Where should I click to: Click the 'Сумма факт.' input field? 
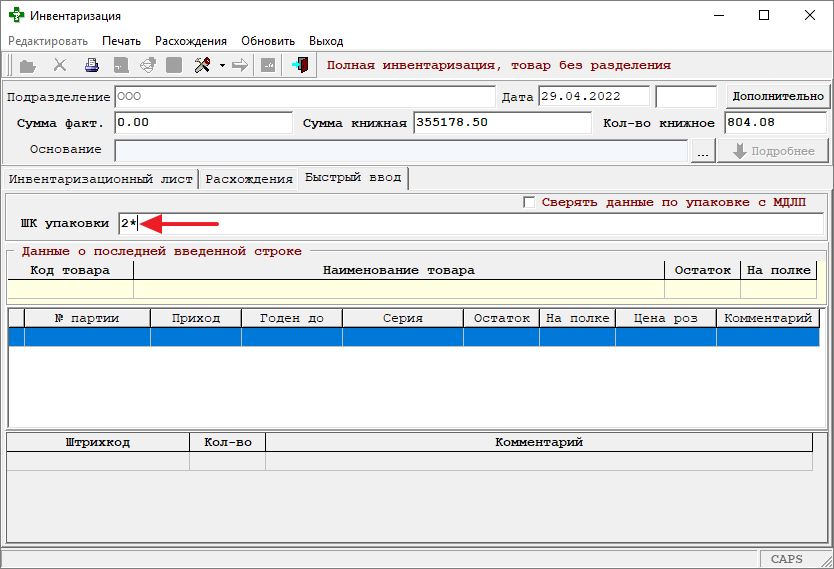pyautogui.click(x=204, y=123)
